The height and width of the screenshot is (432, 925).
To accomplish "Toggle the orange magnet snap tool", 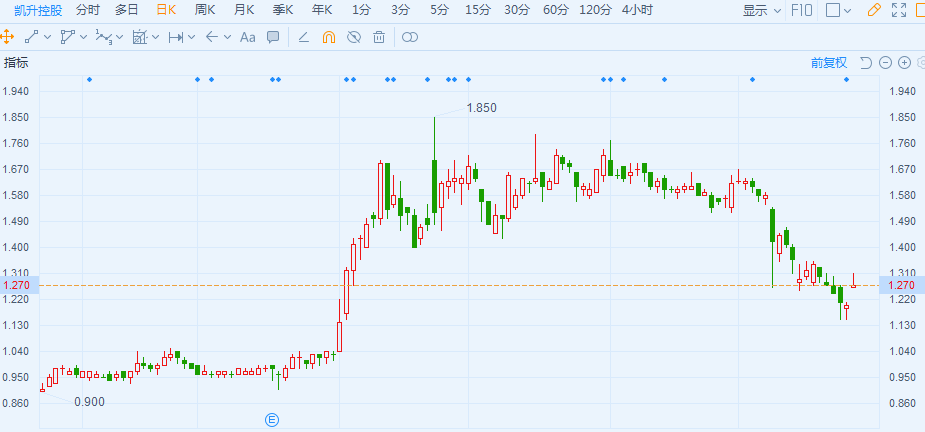I will [x=329, y=37].
